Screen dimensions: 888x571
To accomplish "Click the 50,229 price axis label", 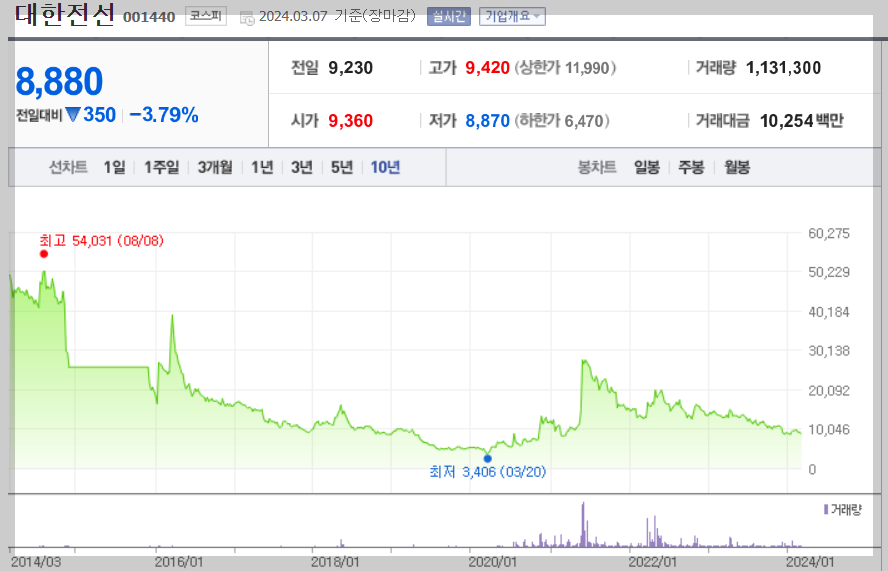I will coord(829,272).
